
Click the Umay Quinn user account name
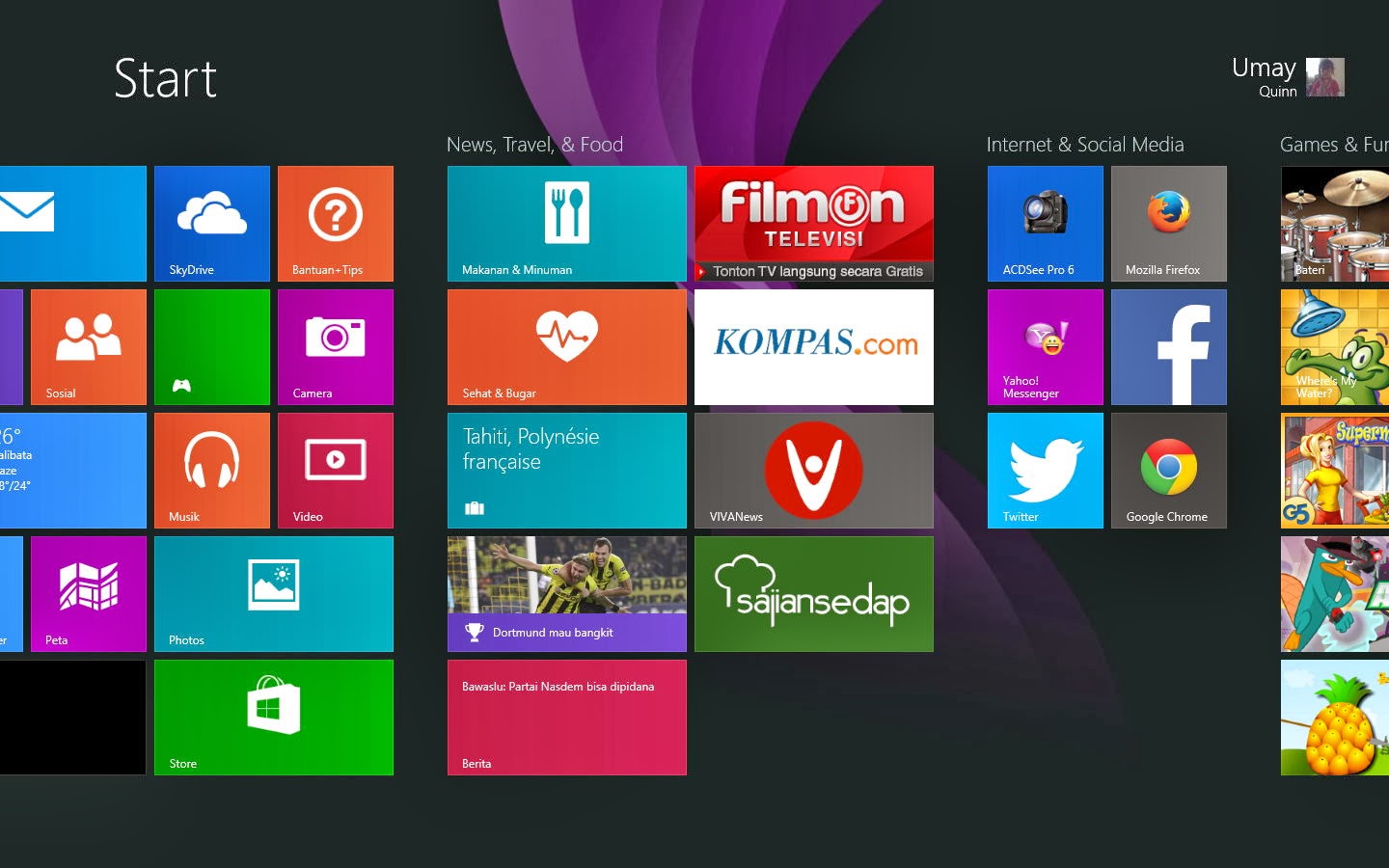(1264, 77)
